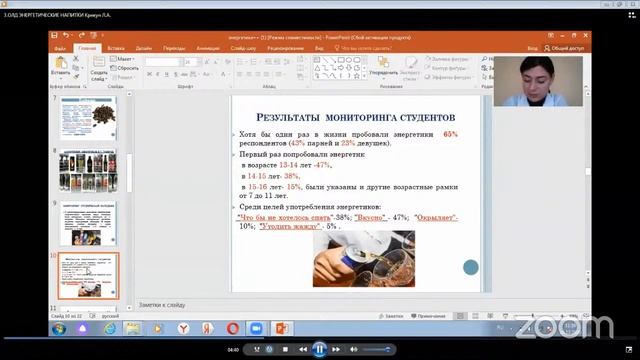Toggle text shadow formatting in the ribbon
This screenshot has height=360, width=640.
coord(176,74)
